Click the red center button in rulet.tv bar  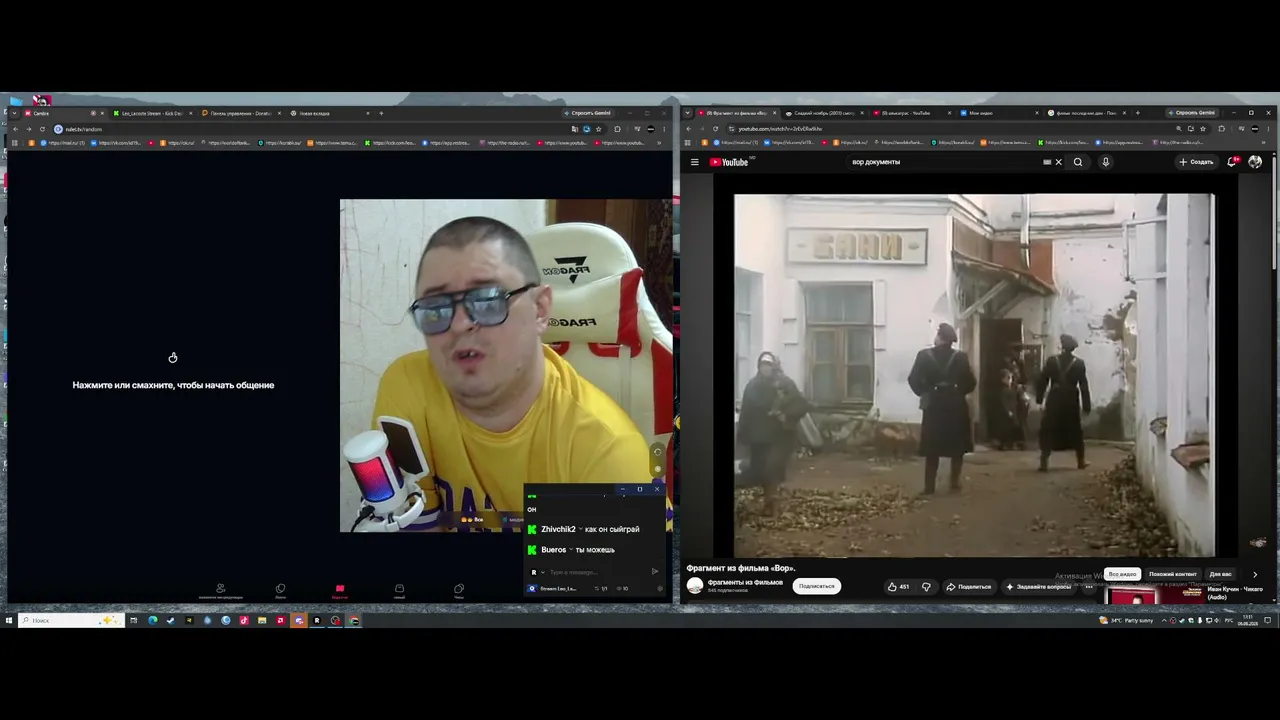(x=340, y=589)
